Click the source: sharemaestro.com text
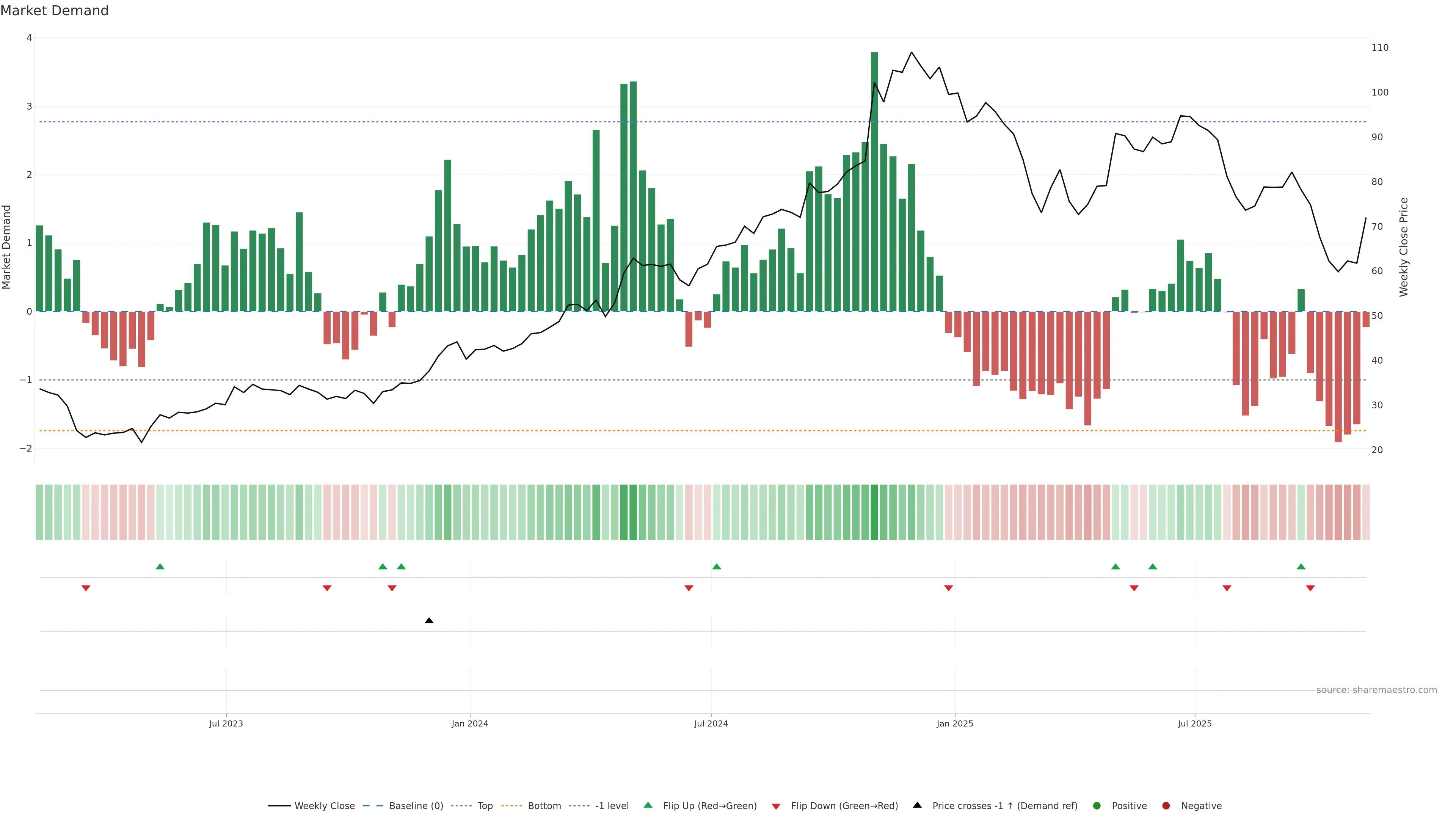 (1376, 690)
